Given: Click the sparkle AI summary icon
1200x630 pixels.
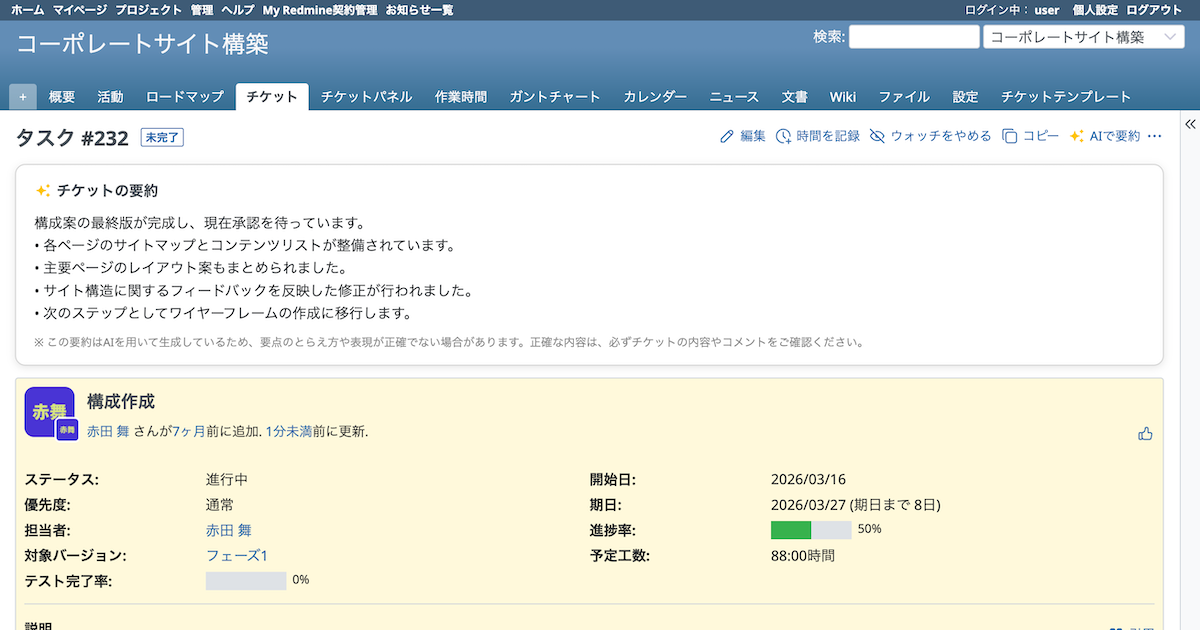Looking at the screenshot, I should click(x=1078, y=137).
